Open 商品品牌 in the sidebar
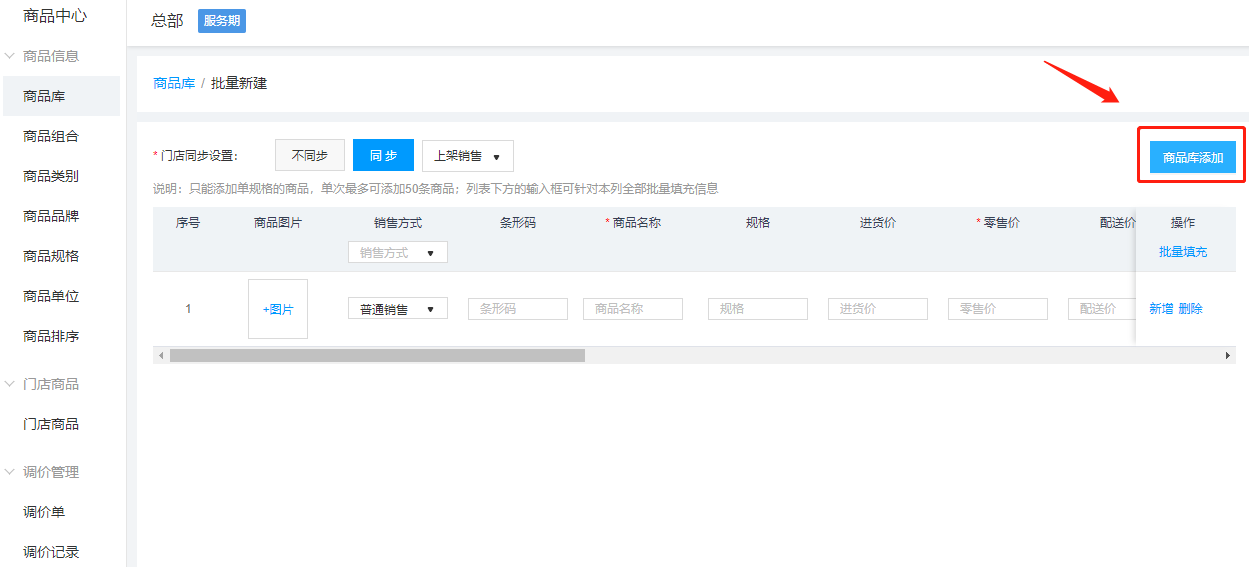1249x567 pixels. (51, 216)
